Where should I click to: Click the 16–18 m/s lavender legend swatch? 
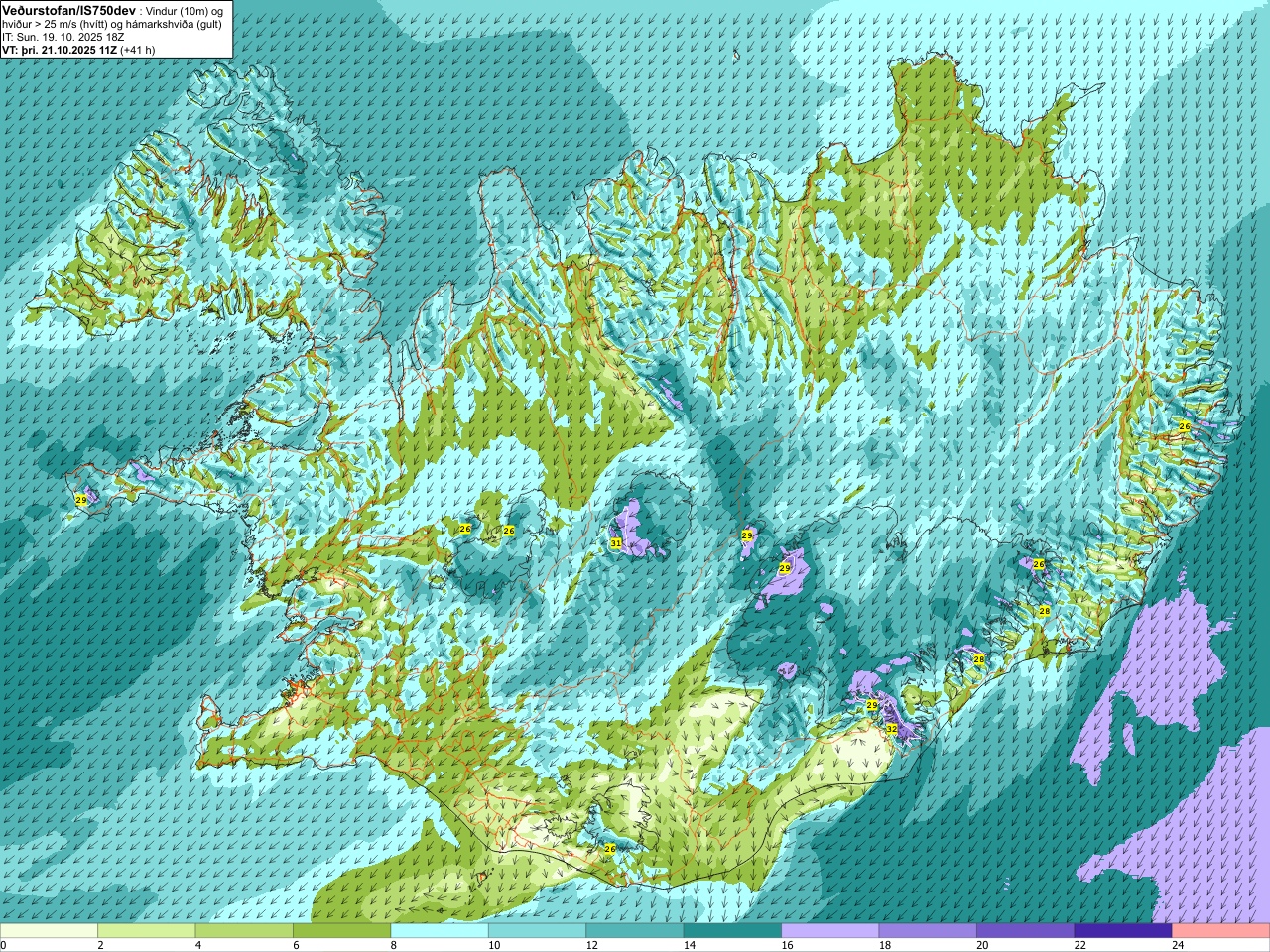830,931
